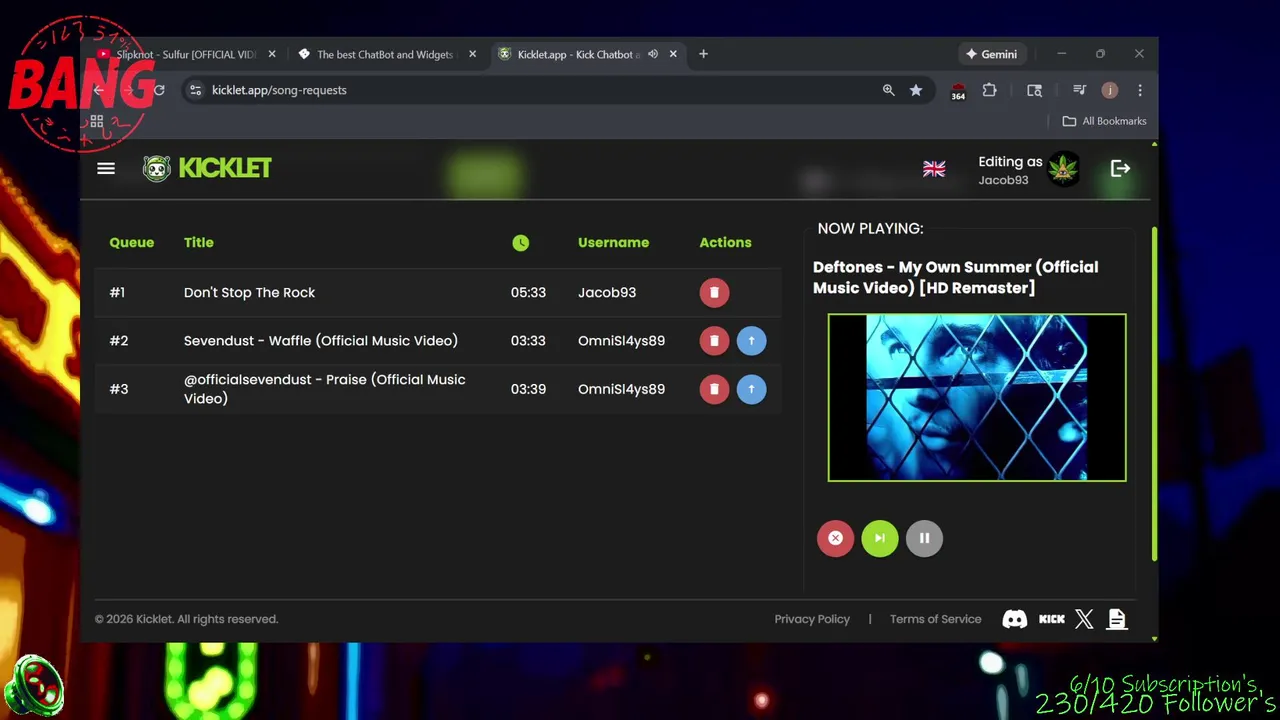
Task: Delete Sevendust - Waffle from queue
Action: [714, 341]
